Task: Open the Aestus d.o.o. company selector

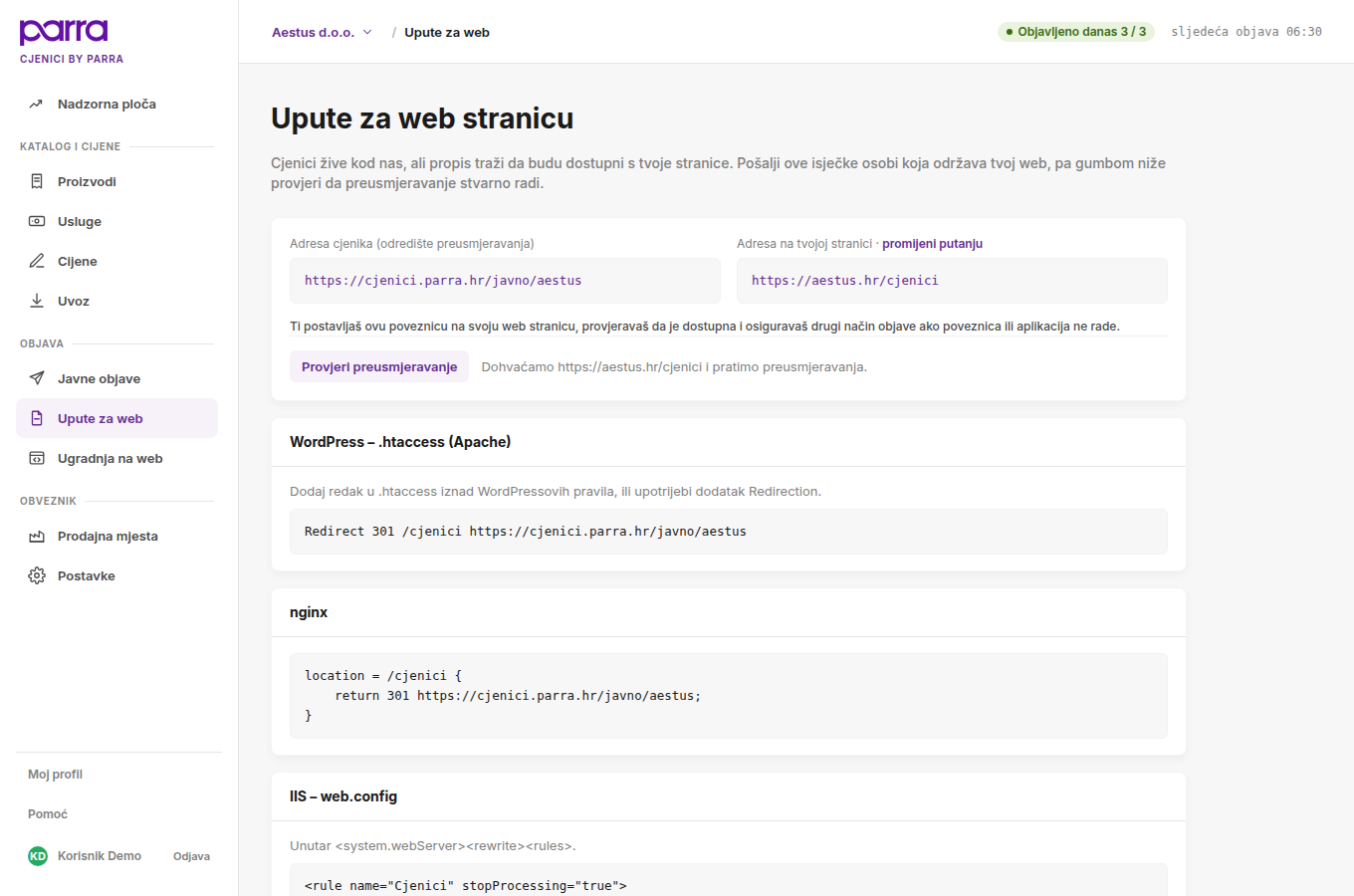Action: coord(322,32)
